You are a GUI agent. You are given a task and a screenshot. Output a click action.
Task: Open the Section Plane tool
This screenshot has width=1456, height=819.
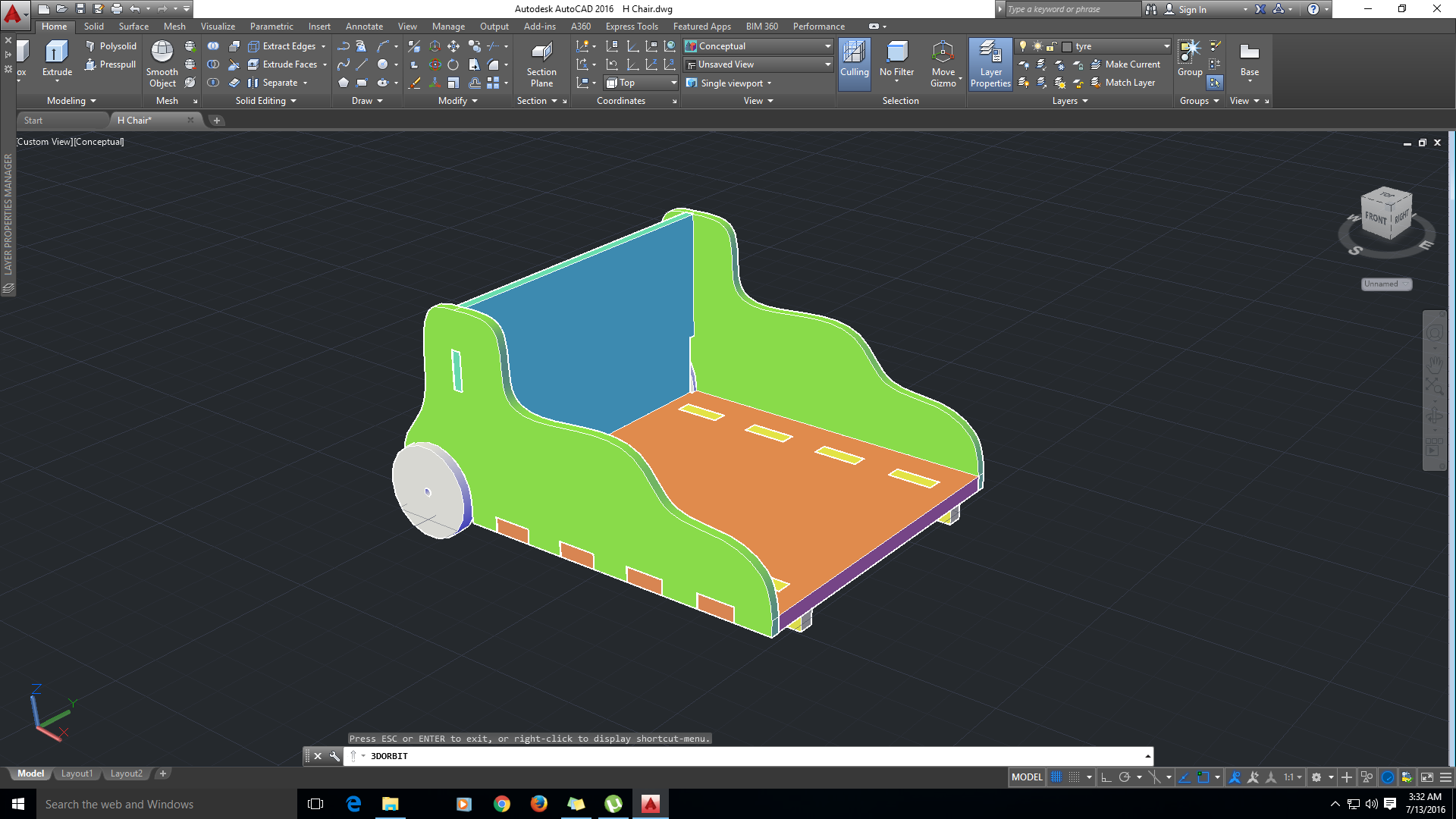click(x=541, y=64)
